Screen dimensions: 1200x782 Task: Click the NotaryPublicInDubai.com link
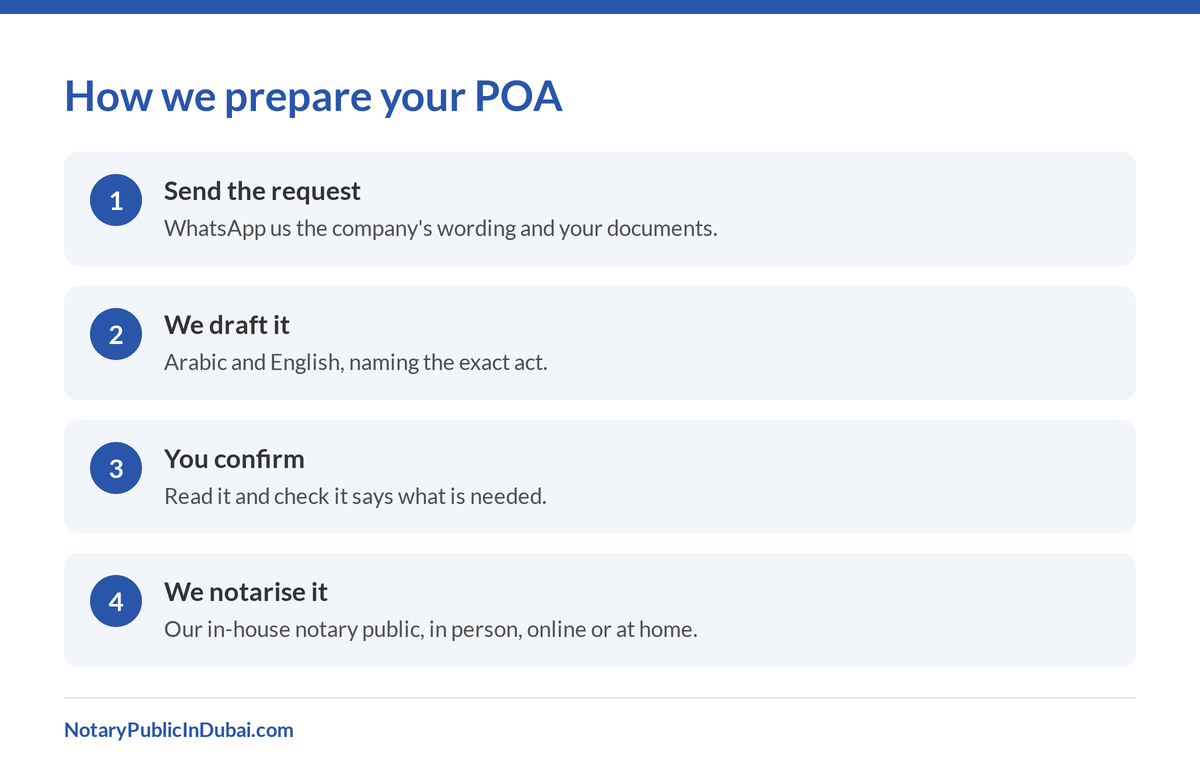[x=179, y=730]
